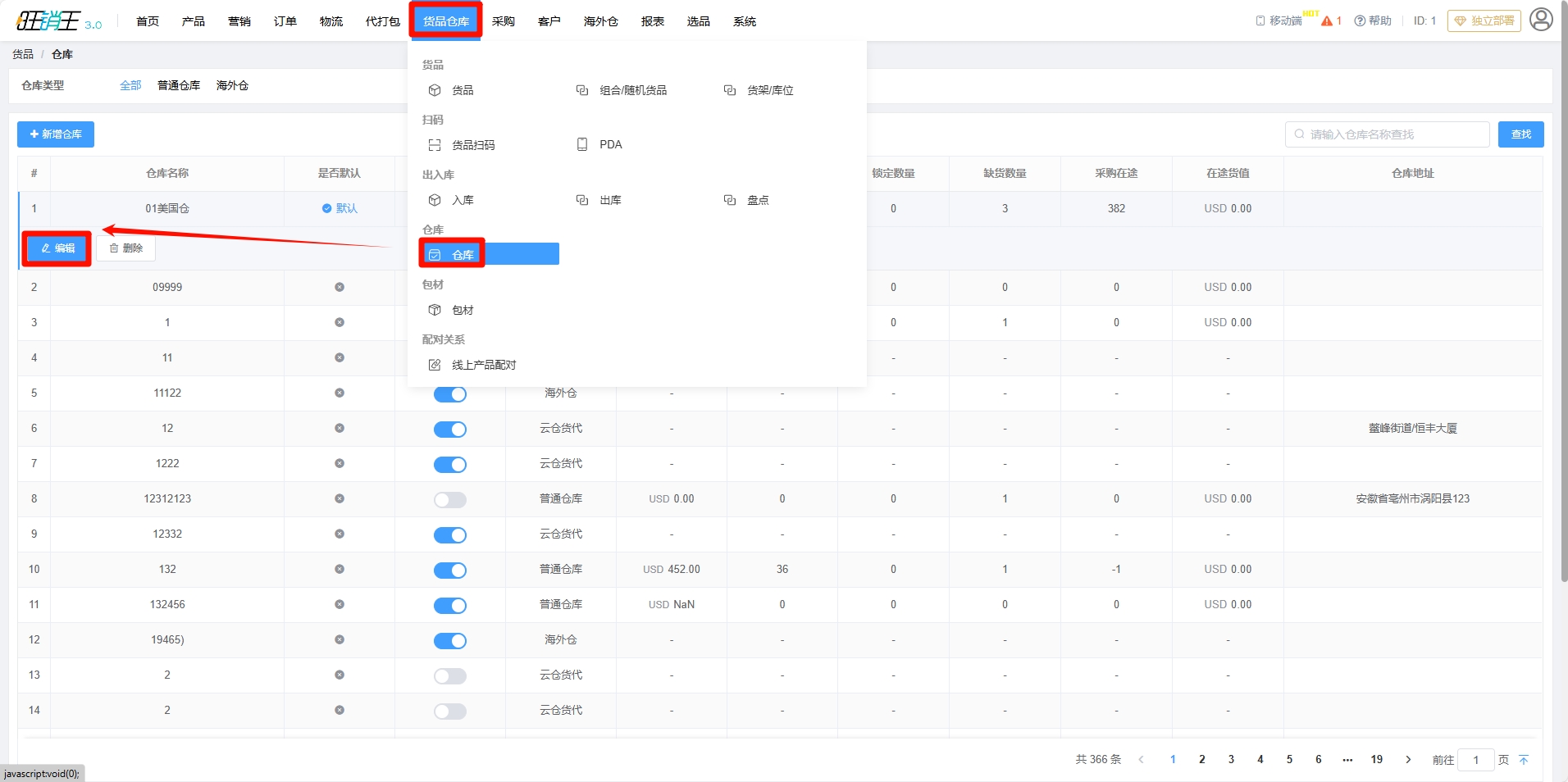Open the 货品仓库 top menu
Viewport: 1568px width, 782px height.
pos(446,21)
